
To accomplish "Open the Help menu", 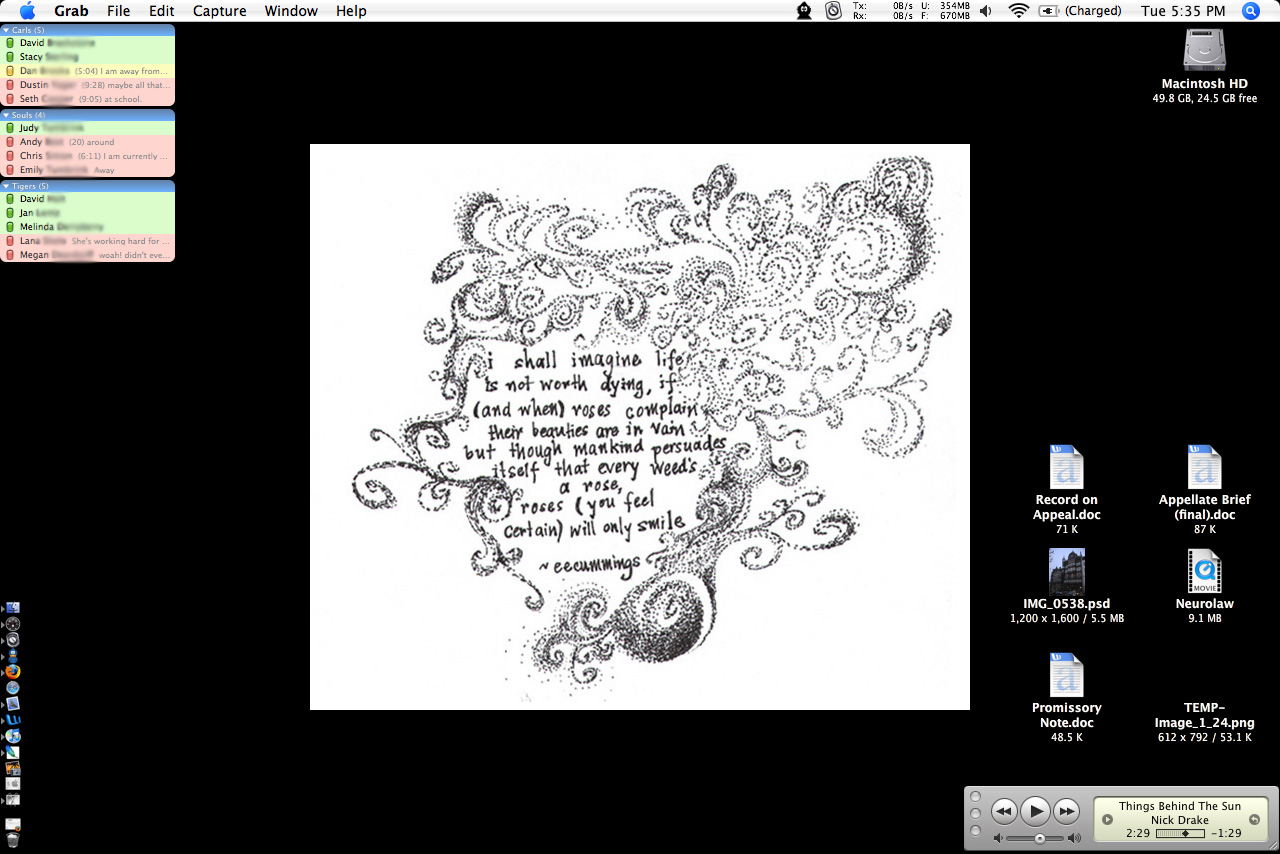I will (351, 11).
